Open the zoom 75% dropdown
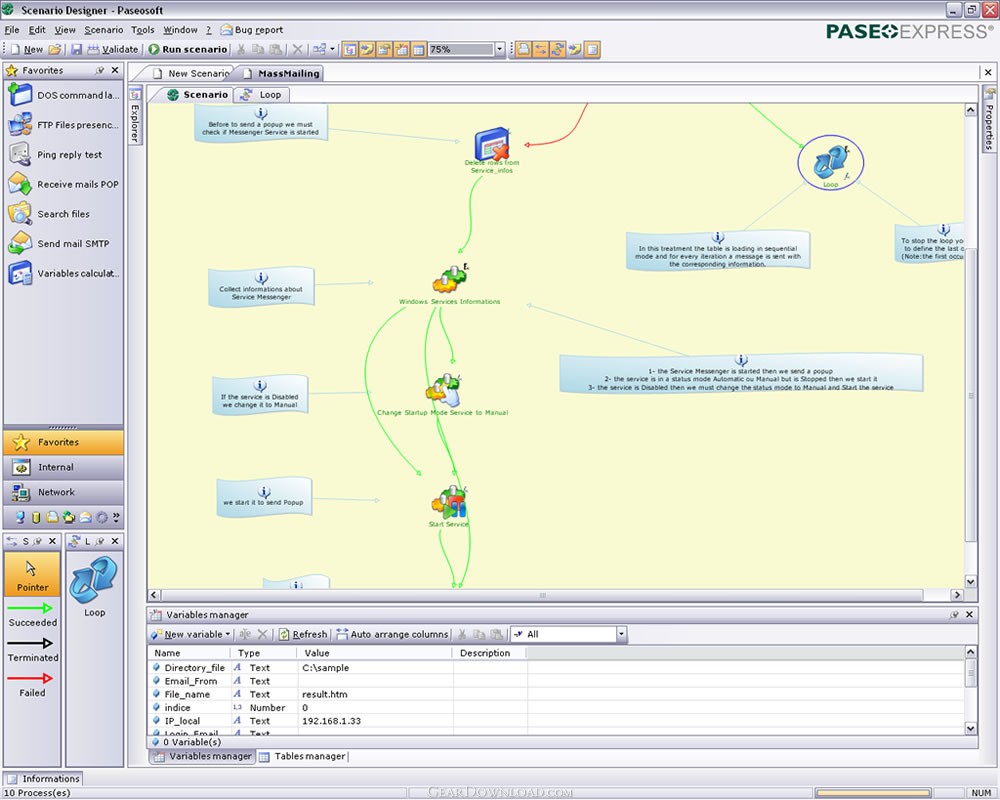Viewport: 1000px width, 800px height. pyautogui.click(x=500, y=49)
